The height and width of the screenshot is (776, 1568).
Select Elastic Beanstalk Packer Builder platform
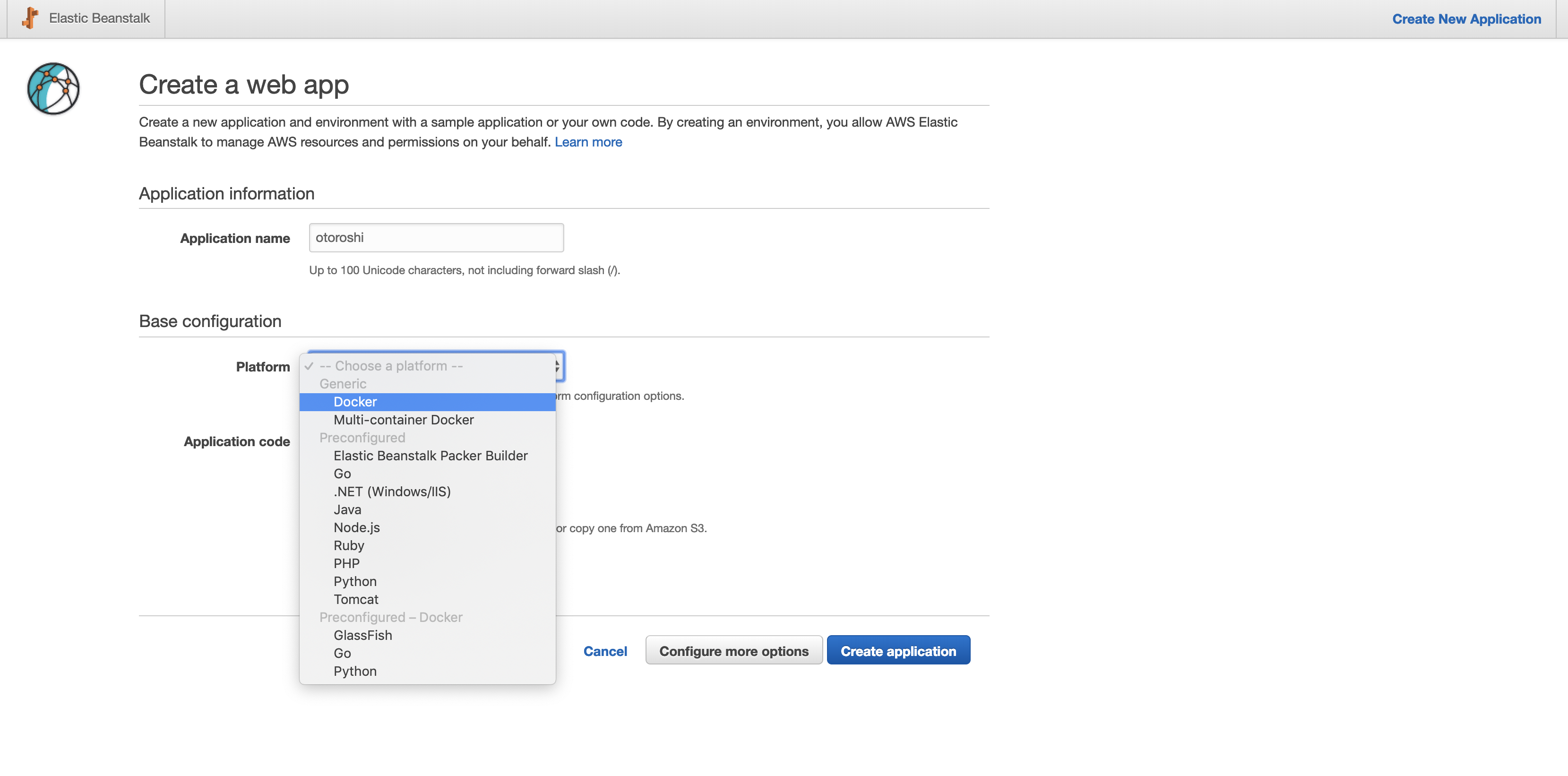point(430,455)
